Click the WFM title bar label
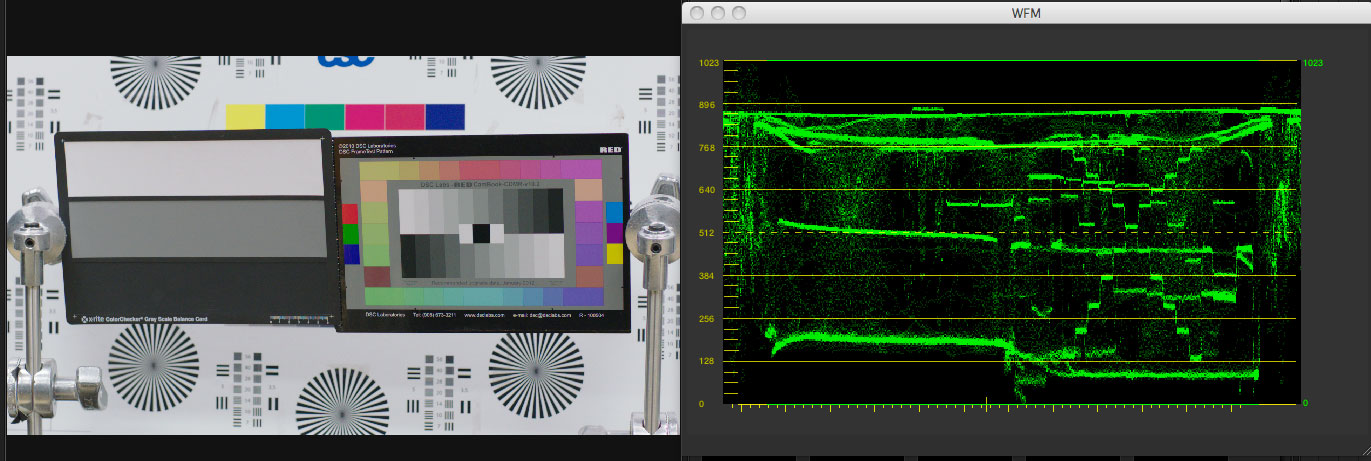This screenshot has height=461, width=1371. coord(1026,13)
